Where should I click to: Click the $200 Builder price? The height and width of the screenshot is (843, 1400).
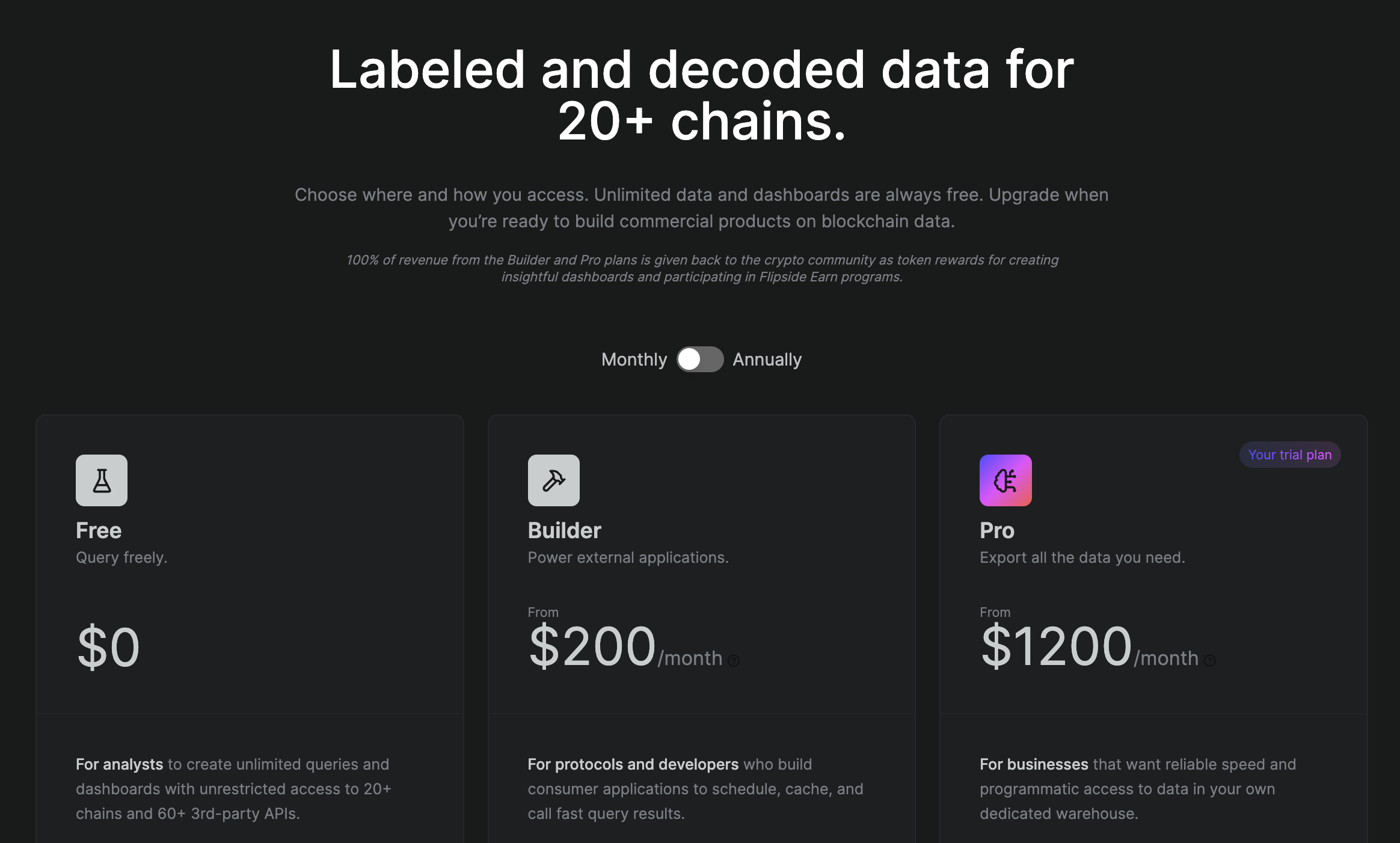point(592,646)
